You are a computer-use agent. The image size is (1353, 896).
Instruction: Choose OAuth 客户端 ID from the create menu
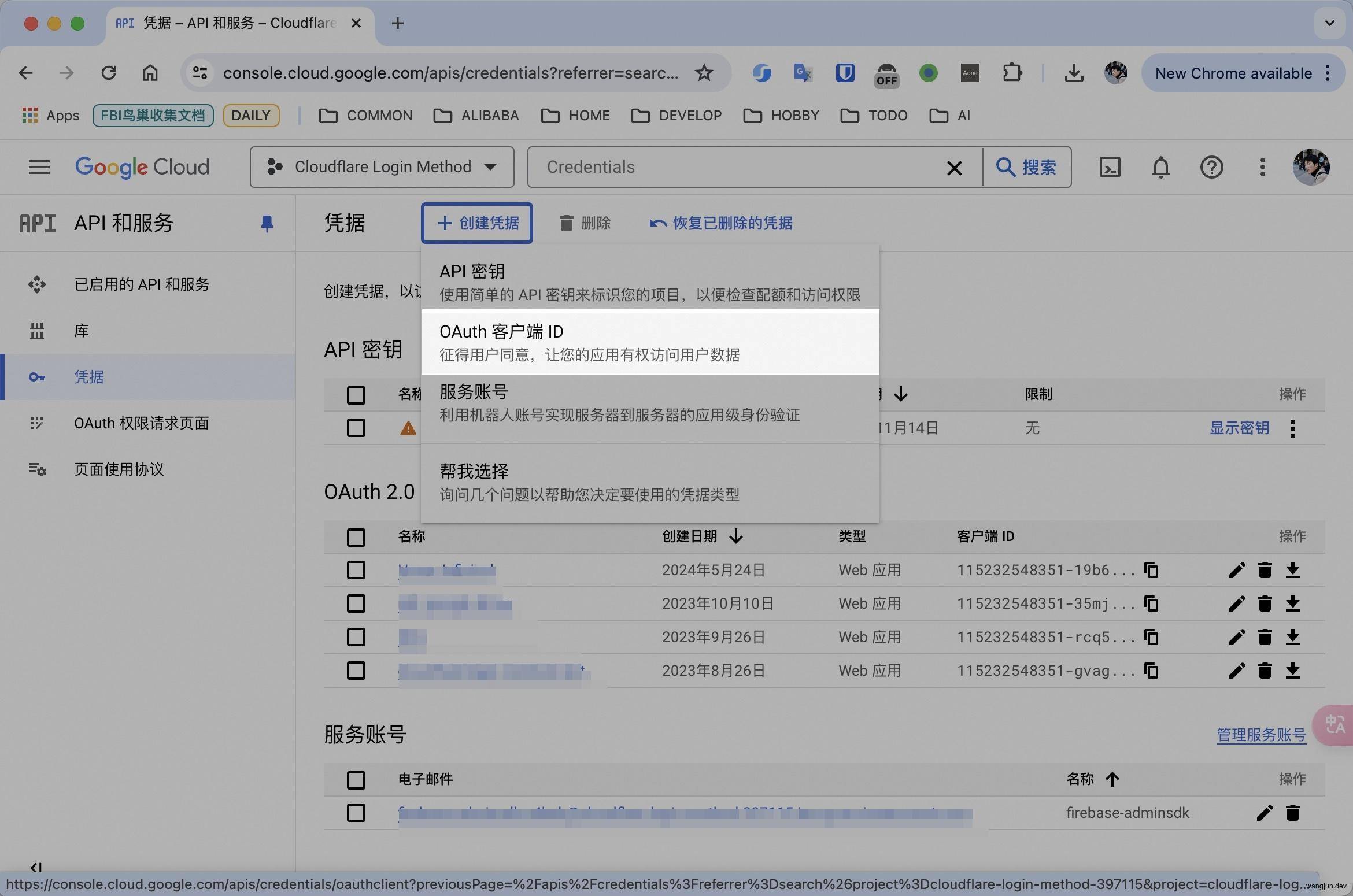point(650,342)
